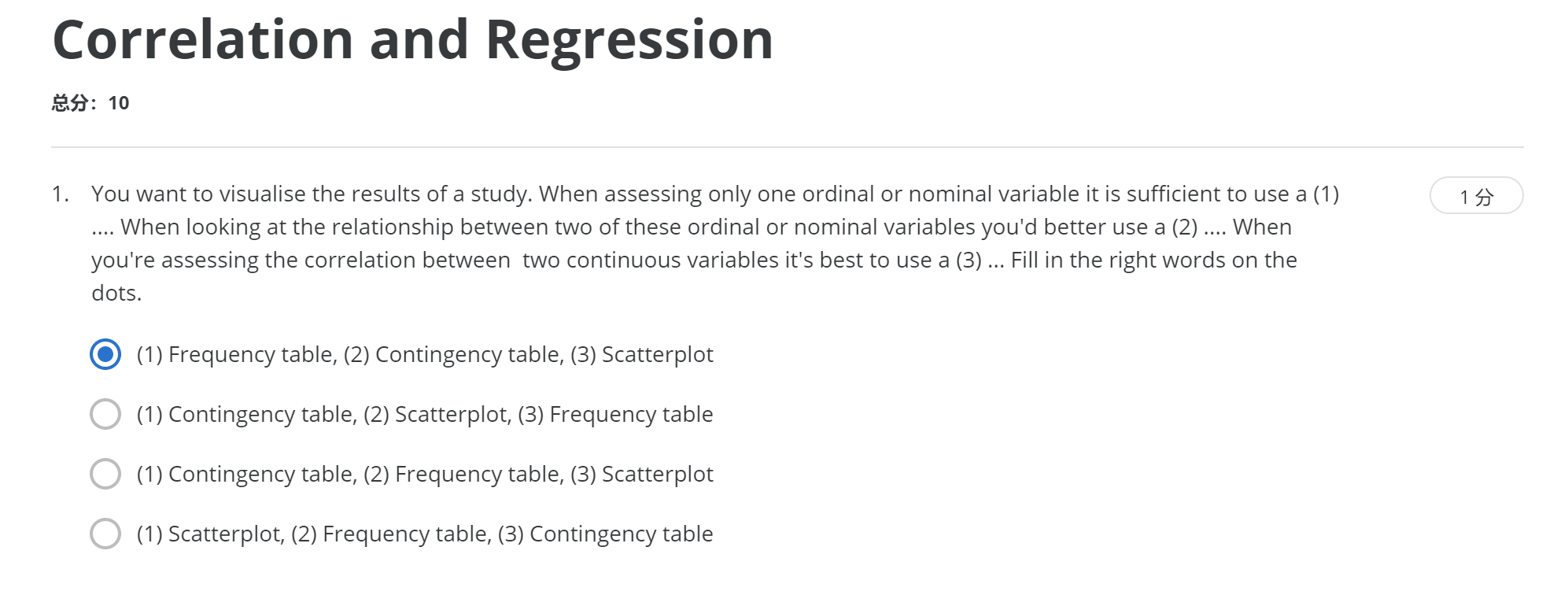This screenshot has width=1568, height=595.
Task: Pick radio for Contingency, Frequency table, Scatterplot
Action: [x=105, y=474]
